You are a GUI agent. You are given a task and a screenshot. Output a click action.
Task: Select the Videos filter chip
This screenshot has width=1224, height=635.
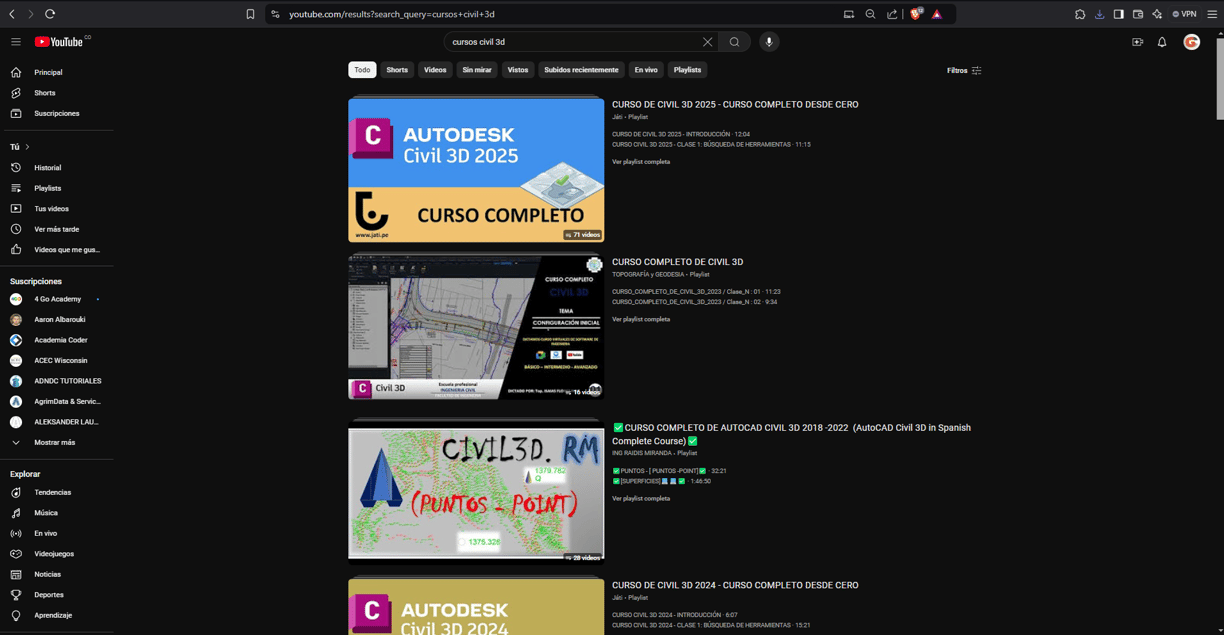[x=435, y=70]
